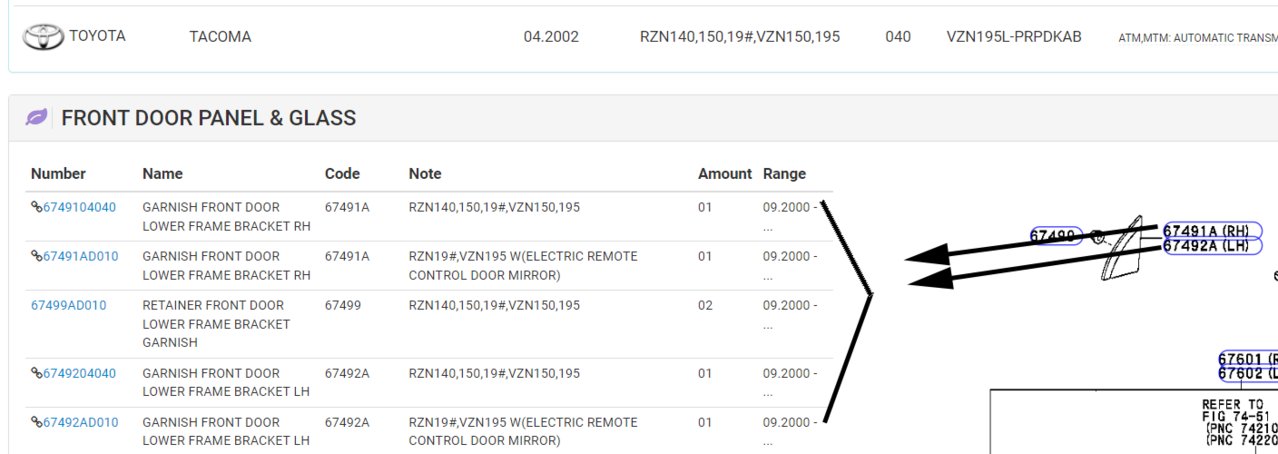Click the 040 value in vehicle header row

pos(898,37)
